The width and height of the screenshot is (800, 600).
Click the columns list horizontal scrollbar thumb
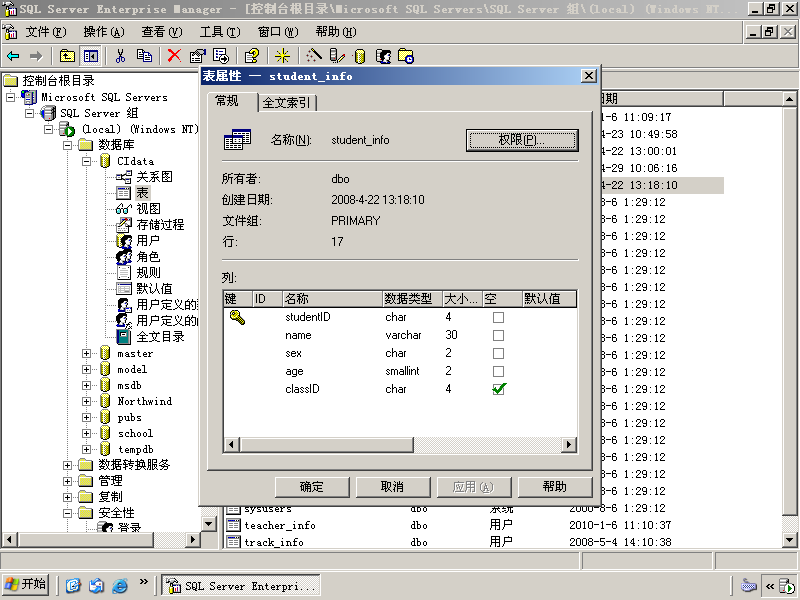[x=327, y=444]
